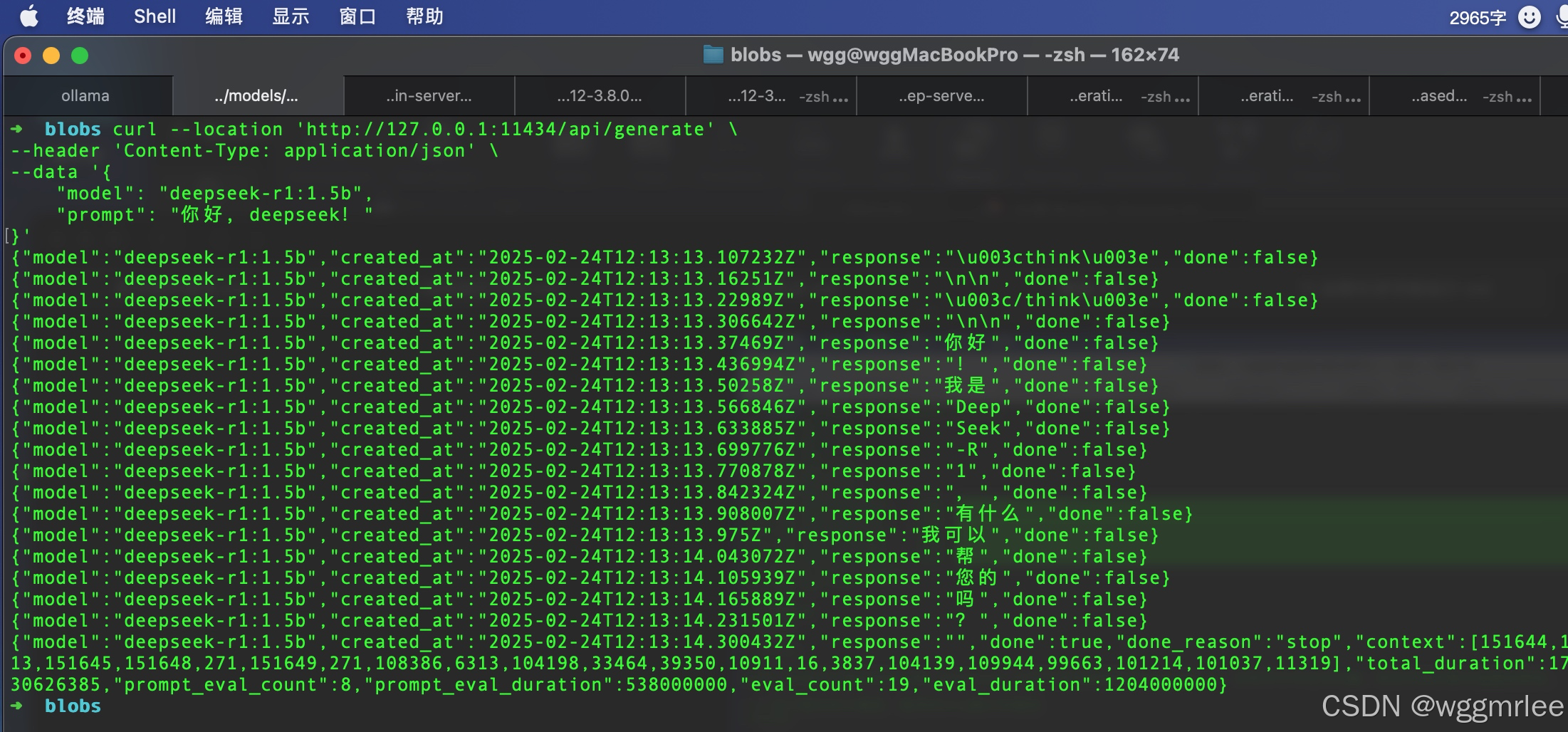Image resolution: width=1568 pixels, height=732 pixels.
Task: Switch to the ollama tab
Action: tap(88, 96)
